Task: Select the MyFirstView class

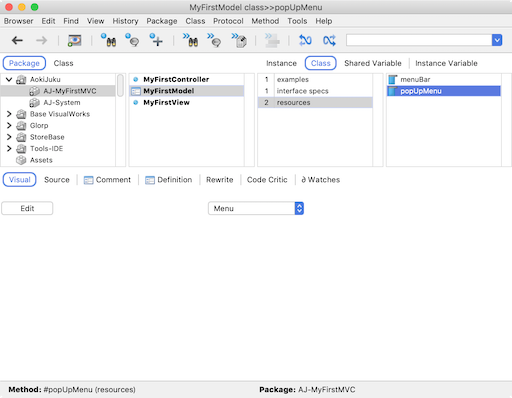Action: click(x=187, y=102)
